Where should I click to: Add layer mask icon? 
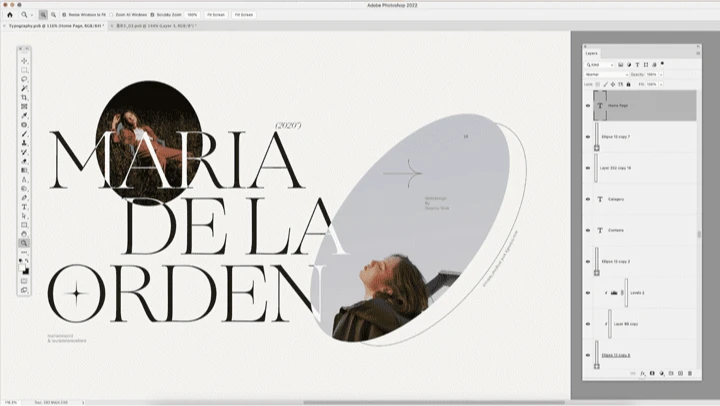[652, 373]
